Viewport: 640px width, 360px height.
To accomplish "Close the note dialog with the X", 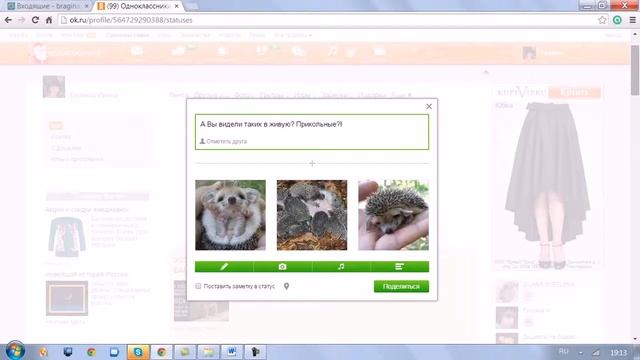I will click(x=429, y=107).
